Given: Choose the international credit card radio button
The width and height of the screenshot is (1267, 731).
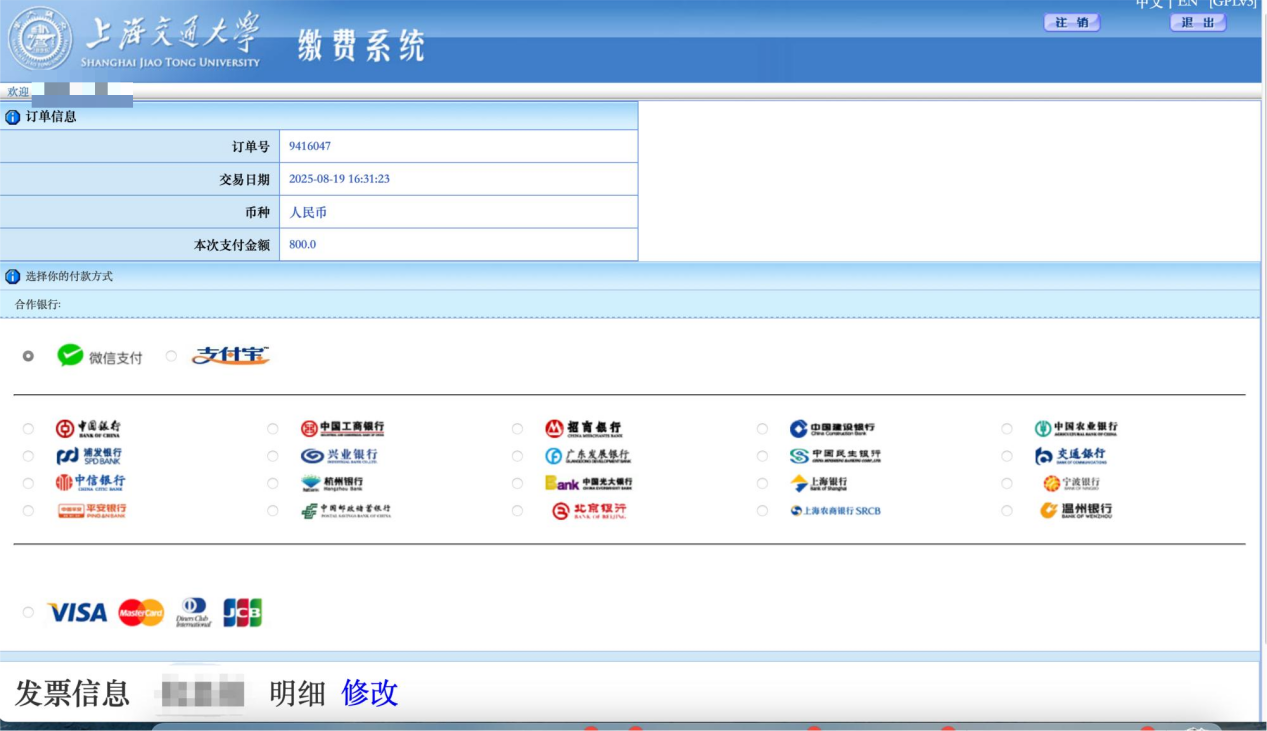Looking at the screenshot, I should tap(28, 612).
